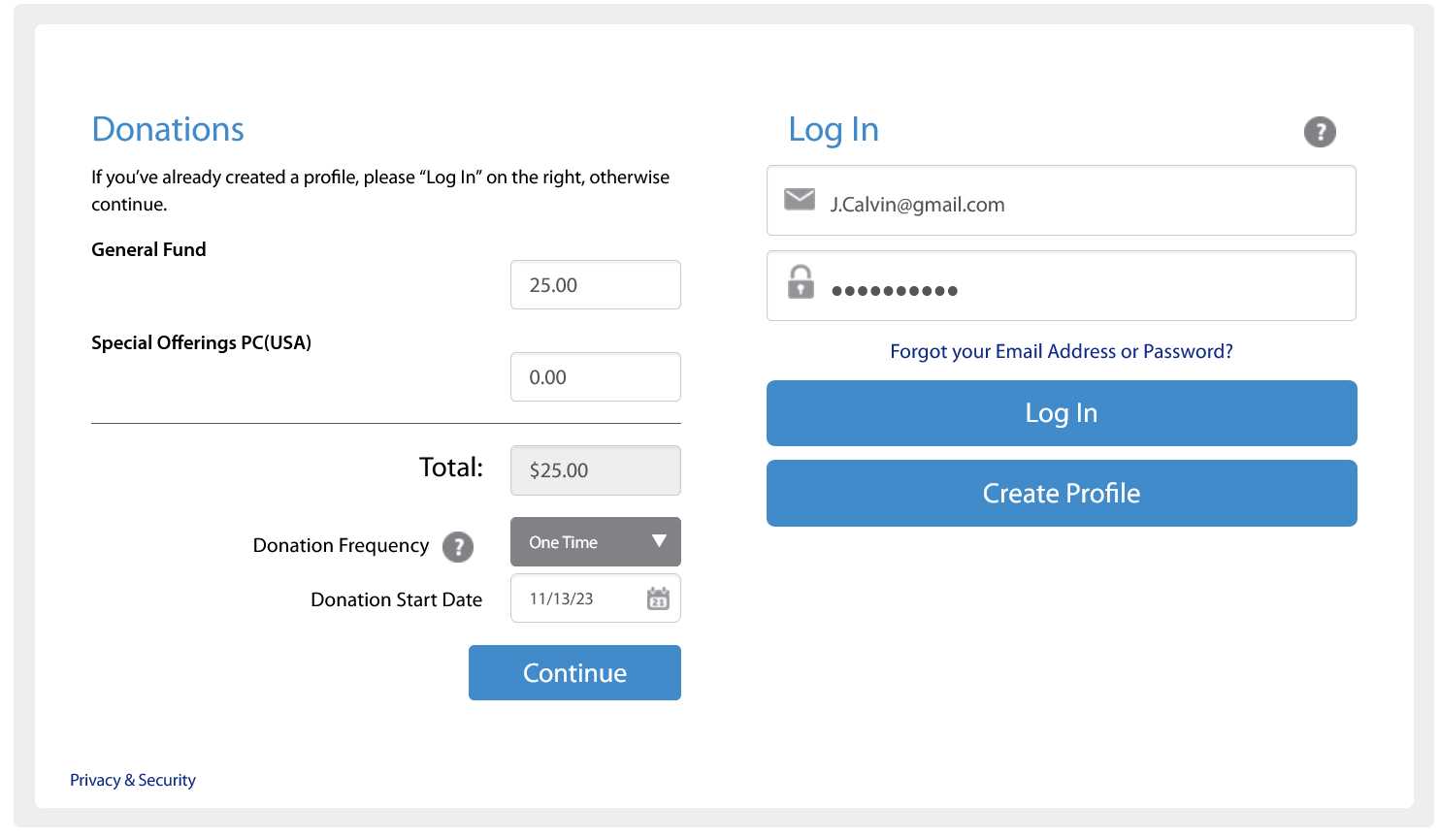Click the padlock icon in password field
Viewport: 1440px width, 840px height.
click(801, 282)
